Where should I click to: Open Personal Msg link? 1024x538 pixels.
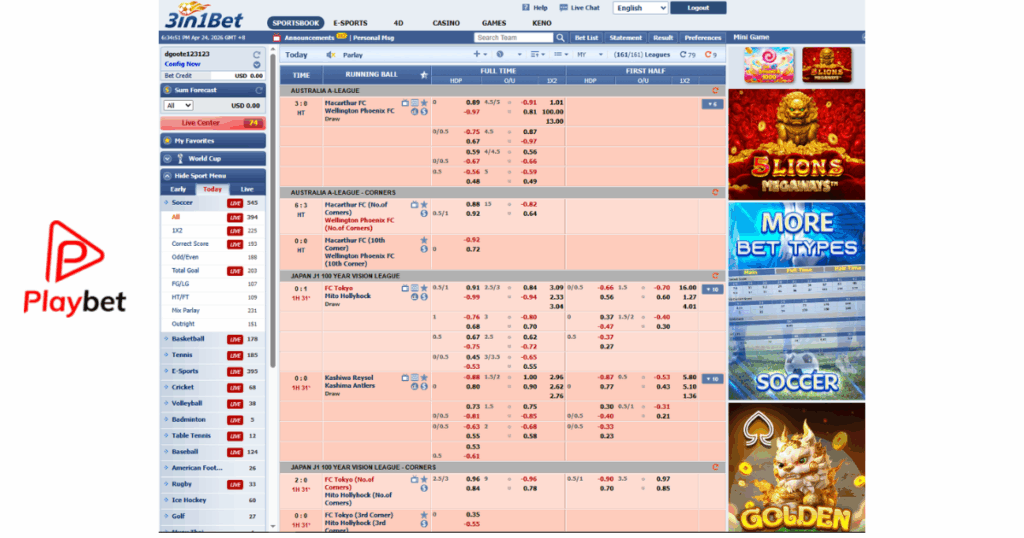coord(374,38)
